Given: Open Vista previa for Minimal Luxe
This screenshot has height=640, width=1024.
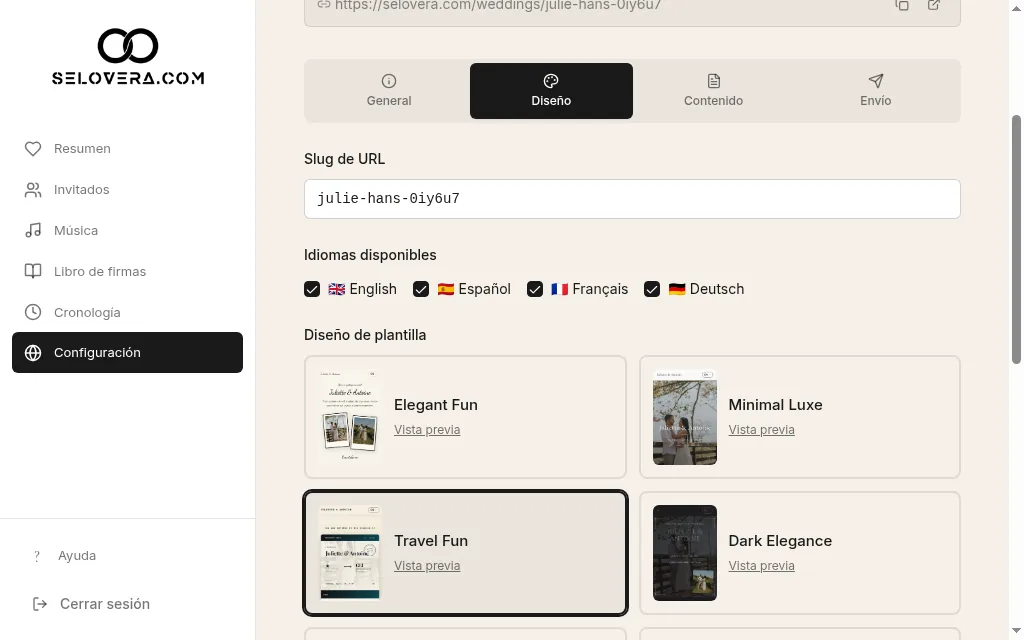Looking at the screenshot, I should tap(761, 430).
